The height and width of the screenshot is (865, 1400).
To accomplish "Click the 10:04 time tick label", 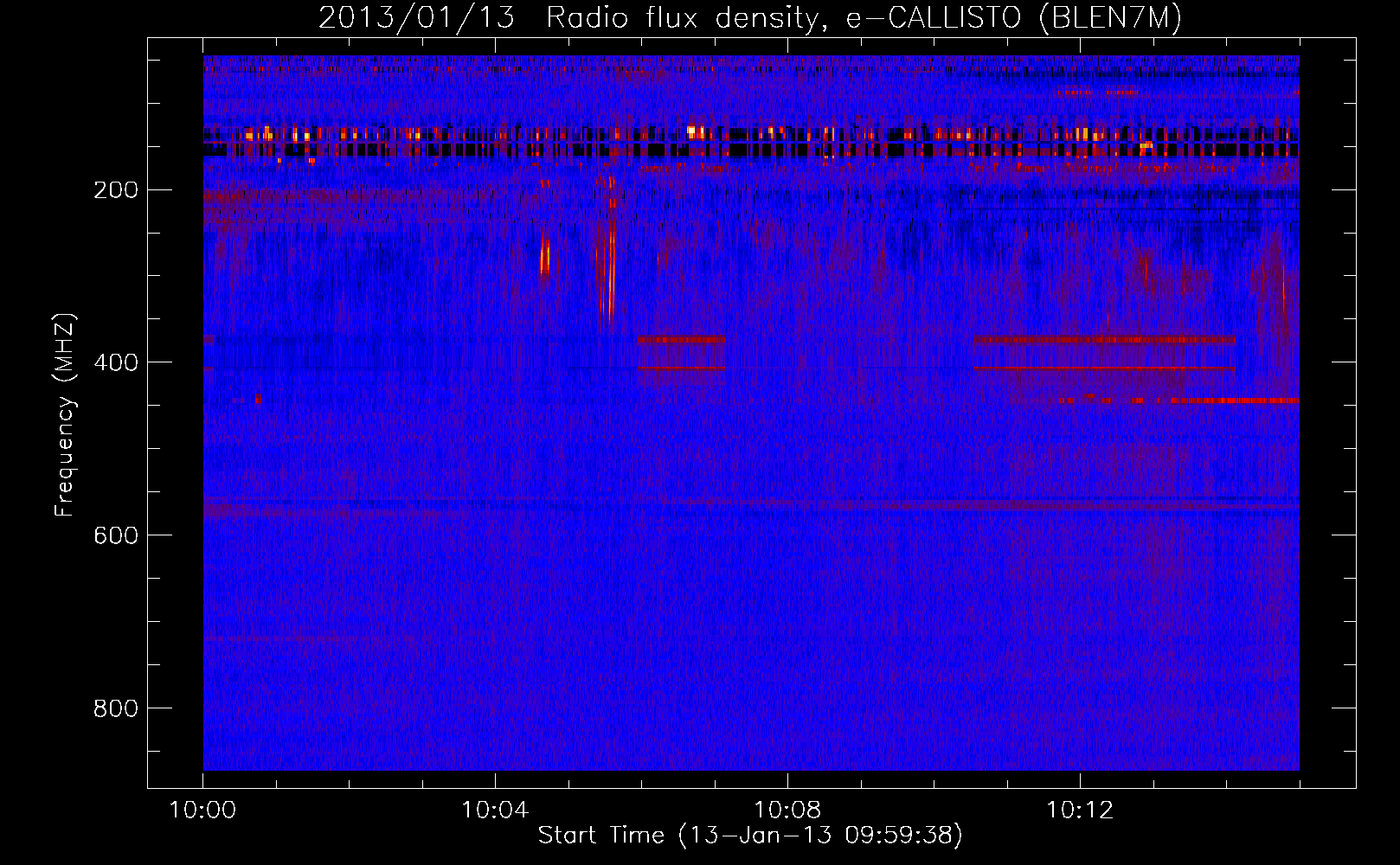I will [x=495, y=811].
